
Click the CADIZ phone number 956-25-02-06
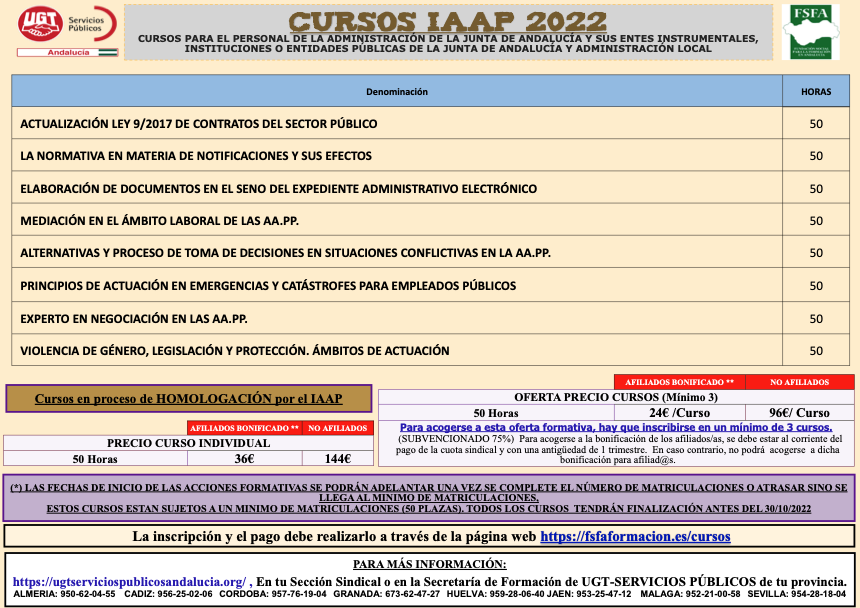click(185, 594)
